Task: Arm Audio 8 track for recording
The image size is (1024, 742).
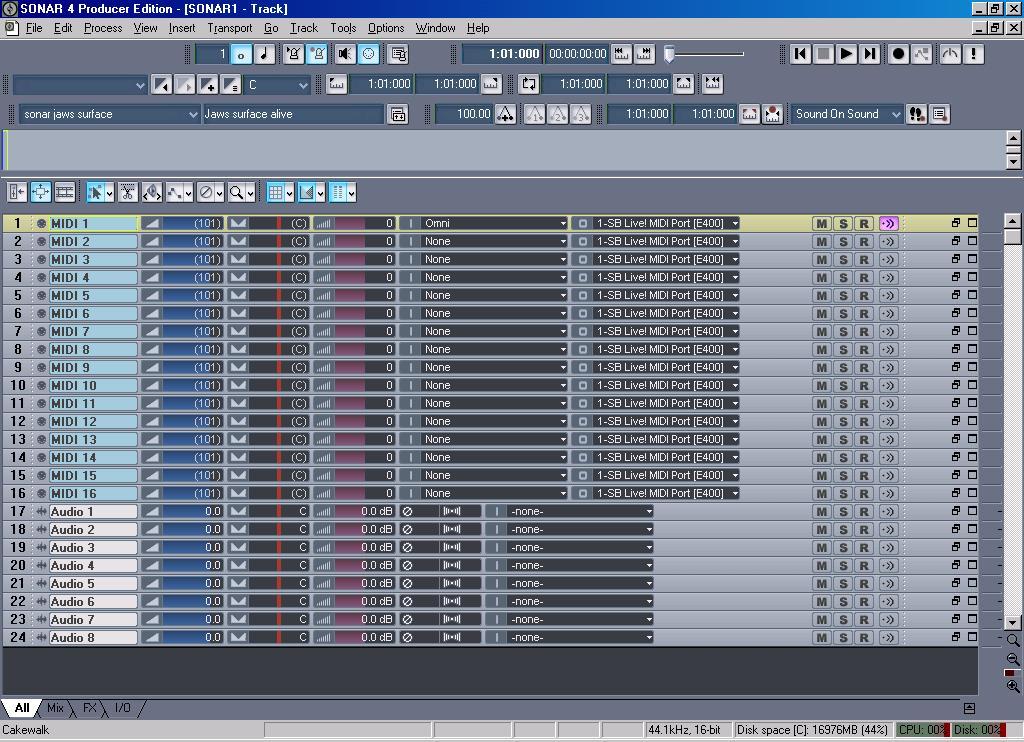Action: click(x=864, y=637)
